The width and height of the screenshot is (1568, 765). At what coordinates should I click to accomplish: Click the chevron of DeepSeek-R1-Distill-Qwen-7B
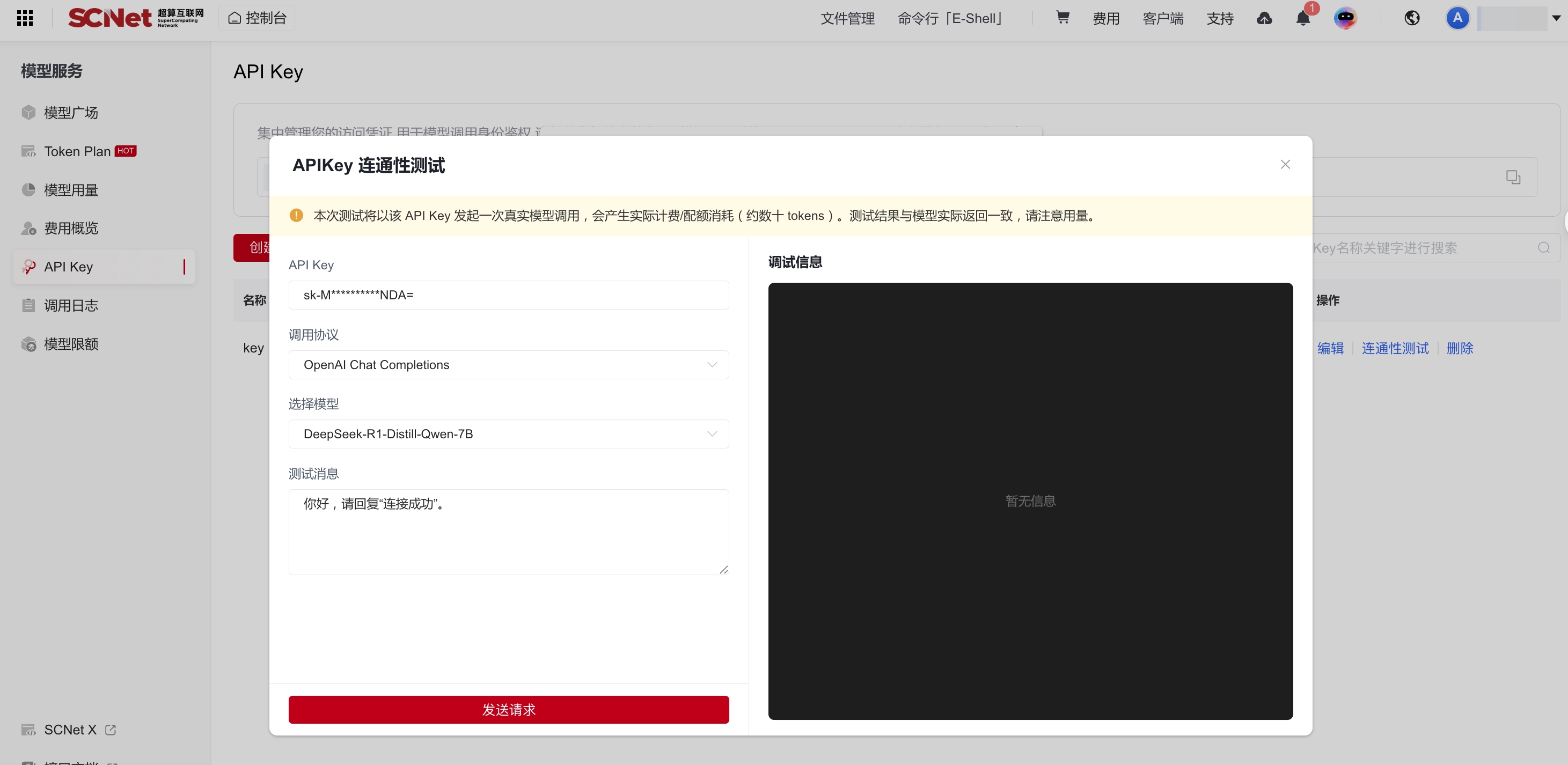pyautogui.click(x=712, y=434)
